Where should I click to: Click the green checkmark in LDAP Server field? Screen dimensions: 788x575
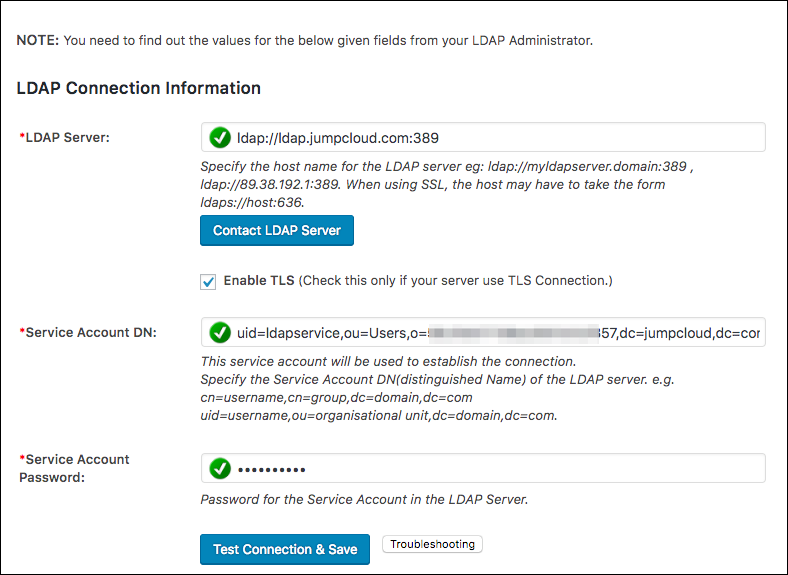pyautogui.click(x=220, y=137)
